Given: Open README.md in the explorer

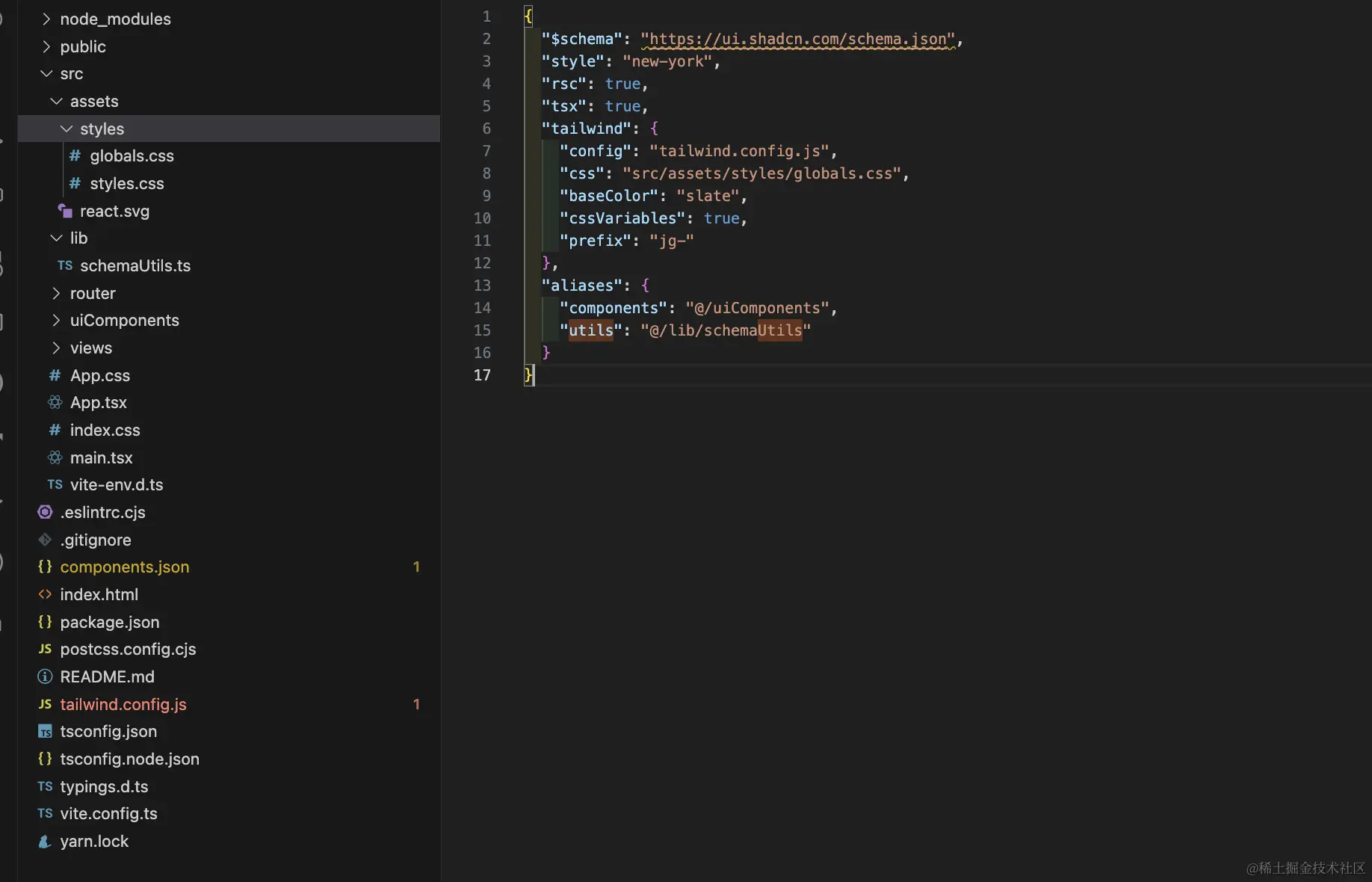Looking at the screenshot, I should (108, 676).
